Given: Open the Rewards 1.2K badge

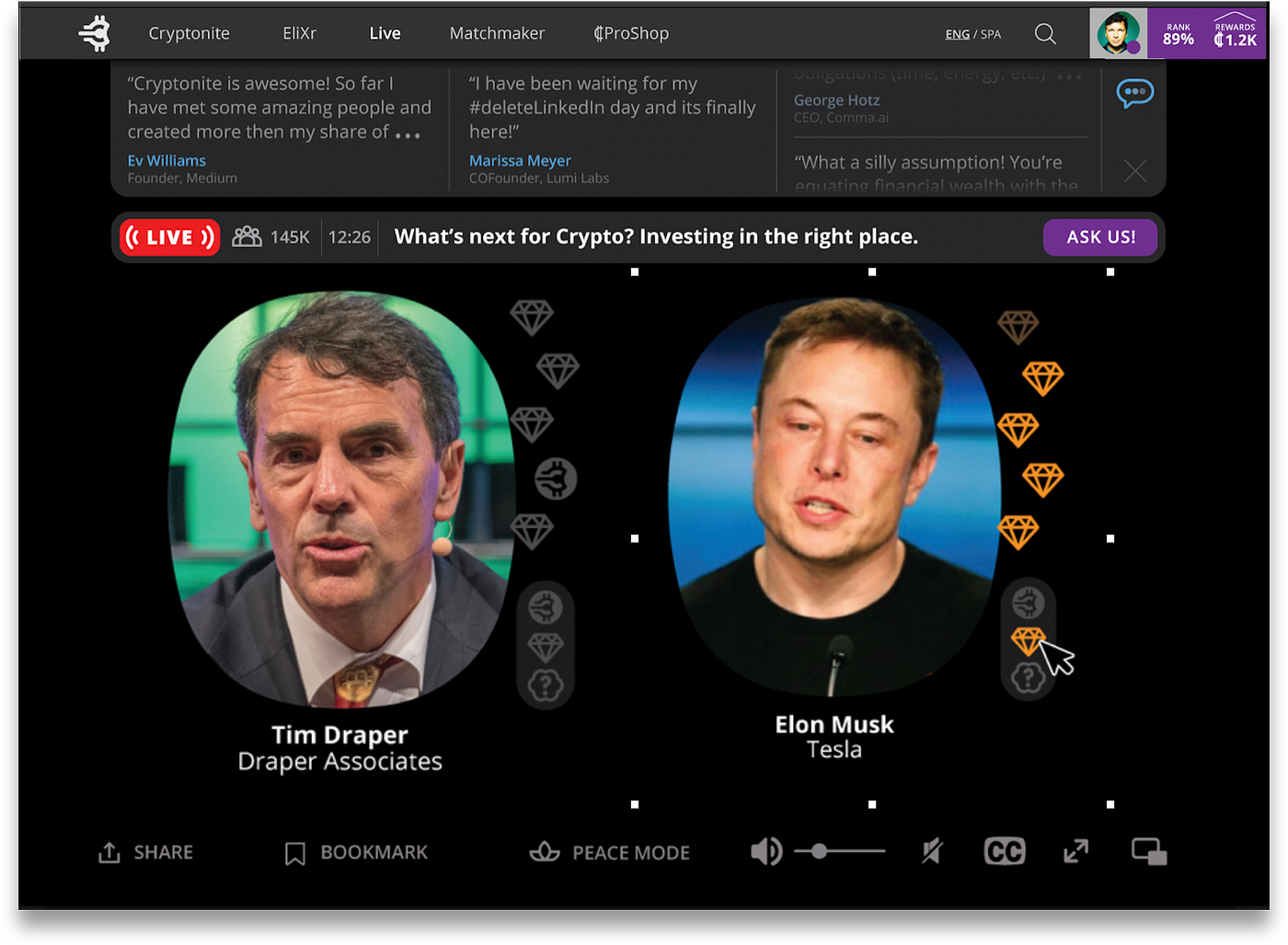Looking at the screenshot, I should click(1235, 30).
